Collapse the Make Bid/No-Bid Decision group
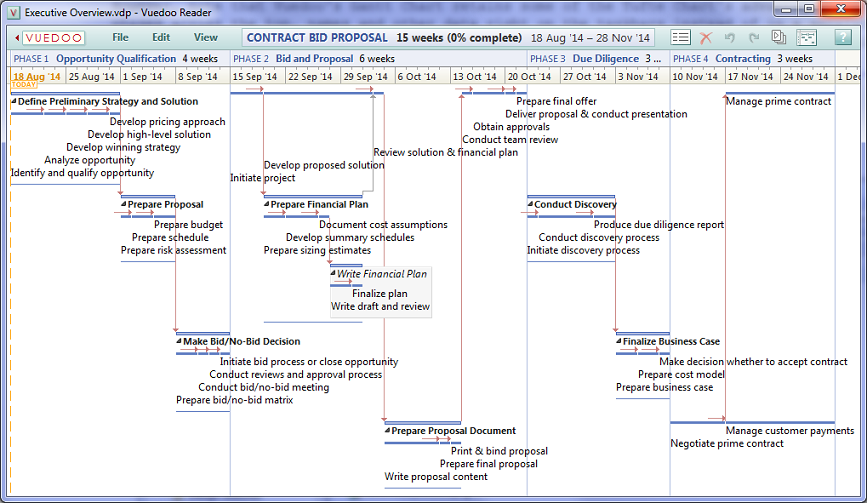867x503 pixels. (179, 342)
